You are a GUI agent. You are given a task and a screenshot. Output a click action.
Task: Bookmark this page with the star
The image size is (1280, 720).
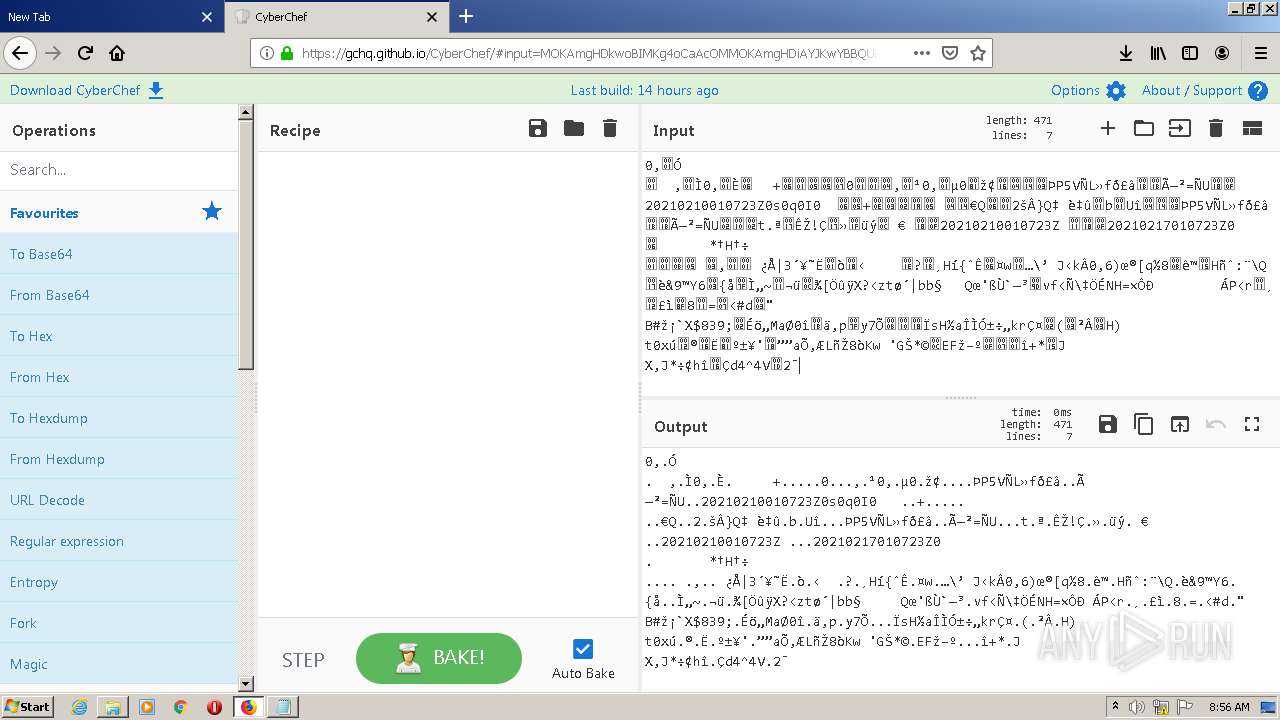click(x=978, y=53)
